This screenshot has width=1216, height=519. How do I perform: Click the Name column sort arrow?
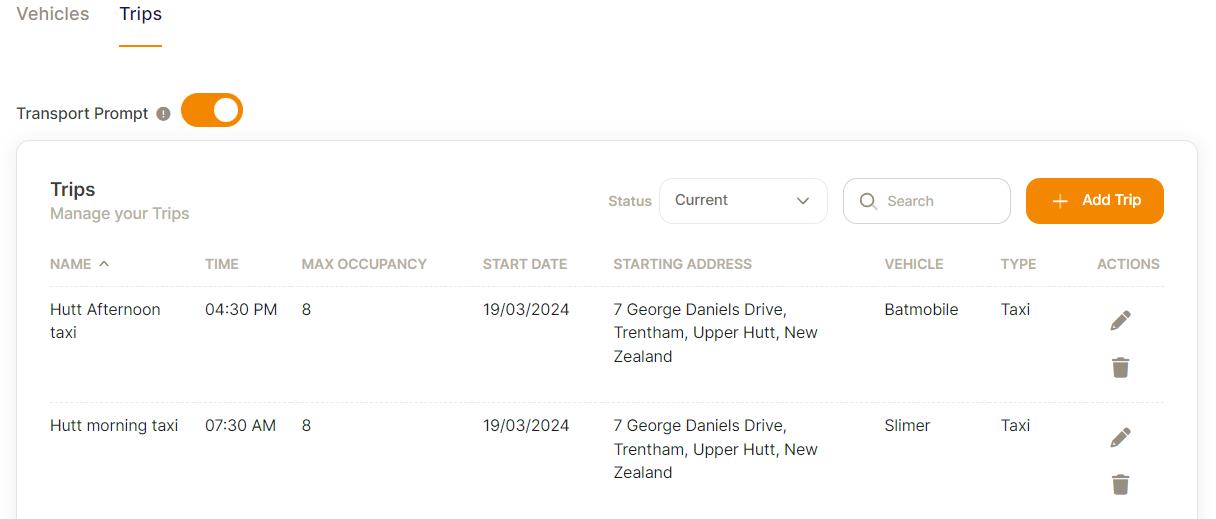click(104, 264)
